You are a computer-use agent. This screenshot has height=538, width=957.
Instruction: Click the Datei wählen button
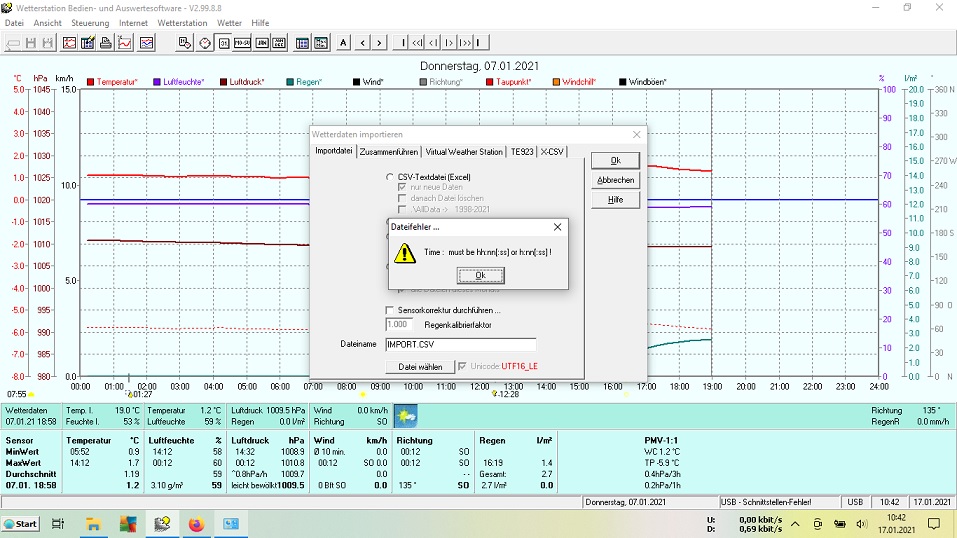click(420, 367)
